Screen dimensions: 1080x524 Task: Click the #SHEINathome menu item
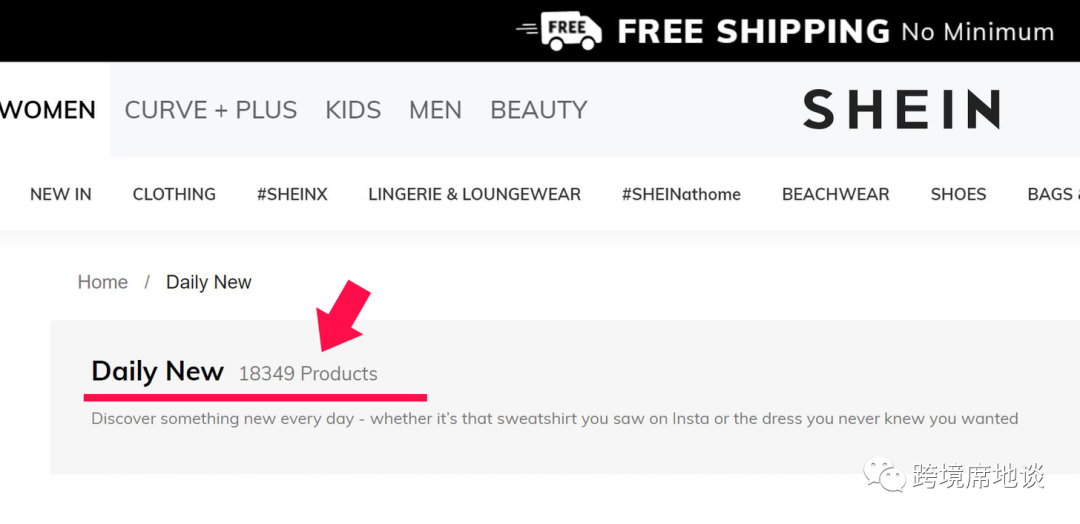tap(681, 195)
